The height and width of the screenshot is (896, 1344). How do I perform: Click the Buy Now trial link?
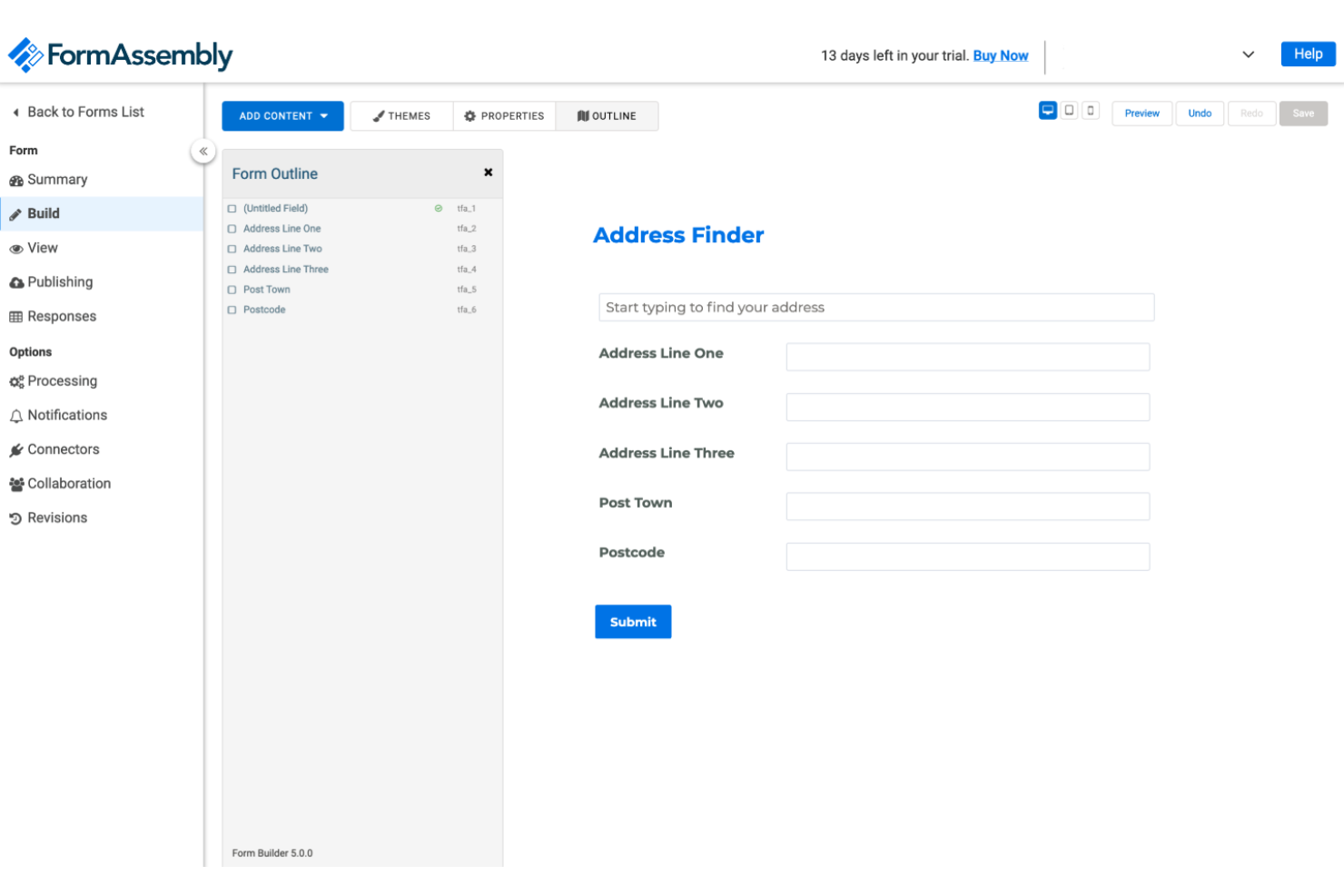pyautogui.click(x=1001, y=55)
